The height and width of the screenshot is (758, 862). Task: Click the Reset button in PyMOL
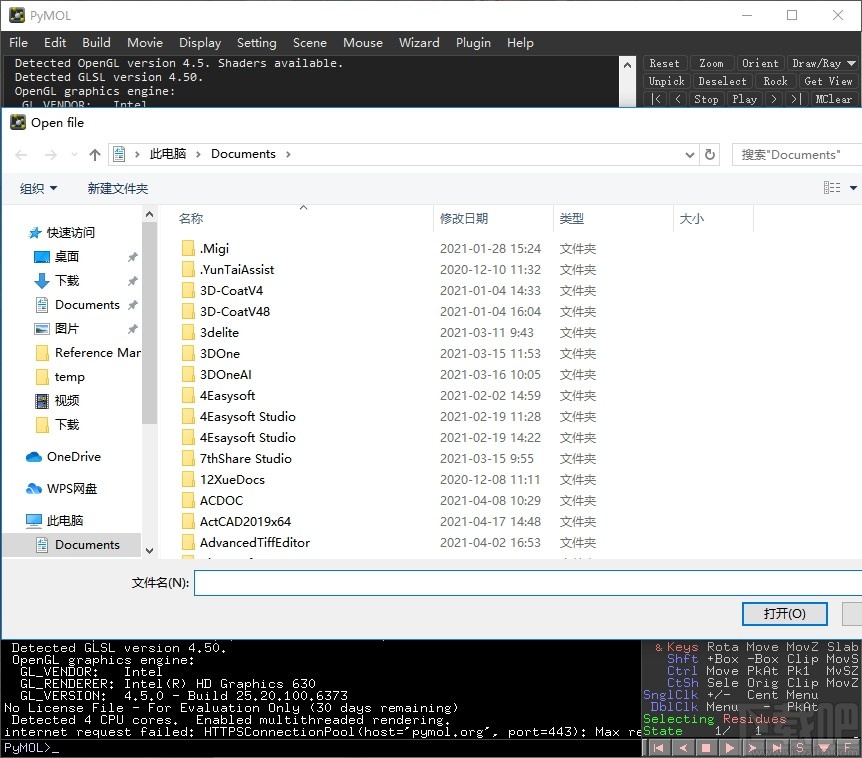pos(664,63)
